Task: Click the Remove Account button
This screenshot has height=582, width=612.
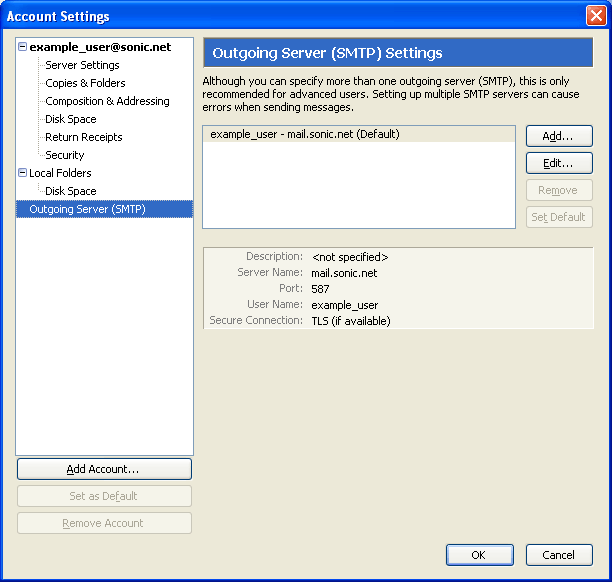Action: pyautogui.click(x=104, y=523)
